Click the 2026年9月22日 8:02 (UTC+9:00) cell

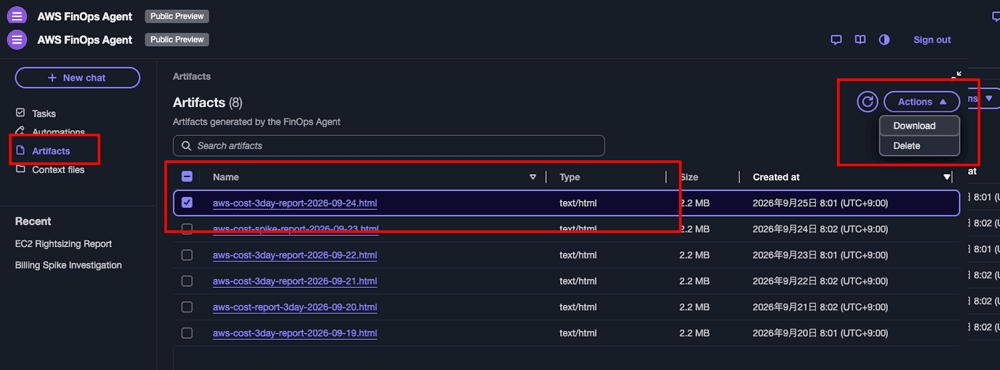point(820,281)
